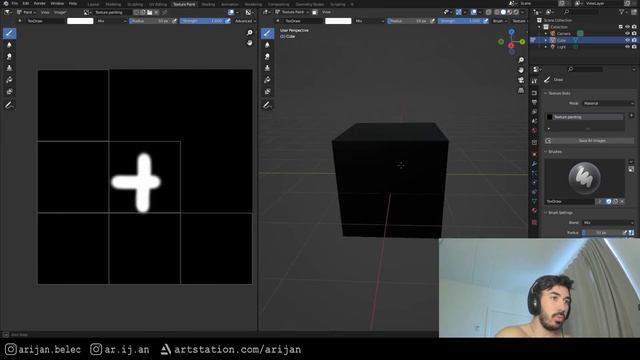
Task: Click Strength slider in image editor header
Action: click(x=202, y=21)
